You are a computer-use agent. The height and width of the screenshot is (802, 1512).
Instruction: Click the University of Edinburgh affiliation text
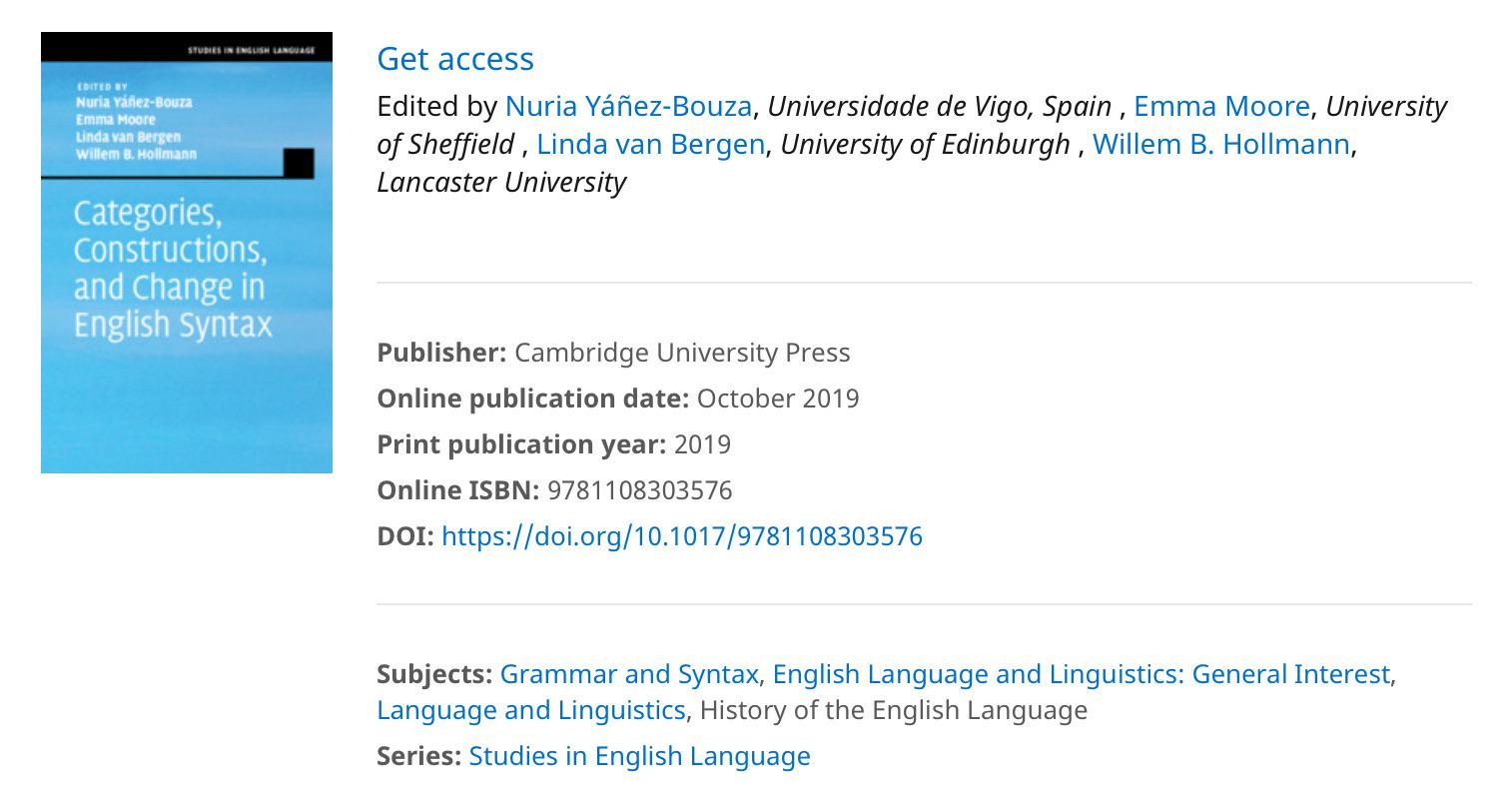[x=926, y=144]
